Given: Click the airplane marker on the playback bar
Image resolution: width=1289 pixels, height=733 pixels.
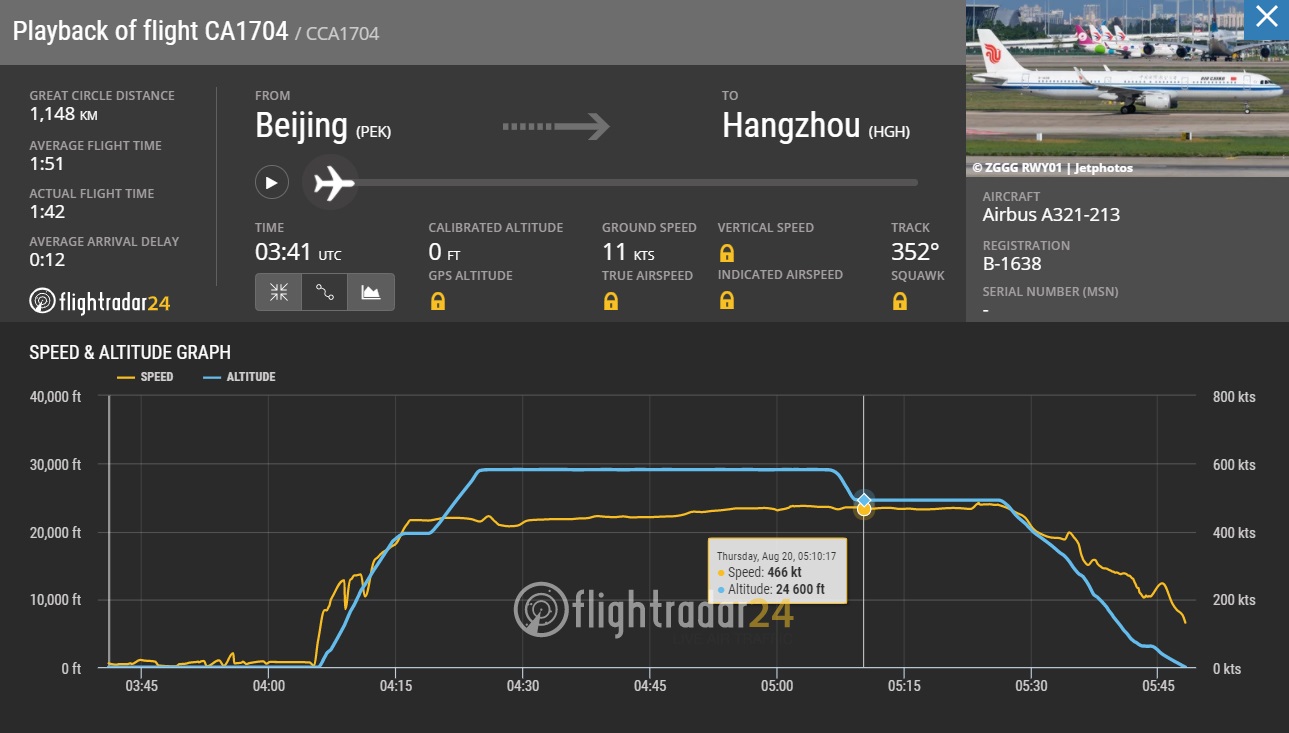Looking at the screenshot, I should pyautogui.click(x=330, y=183).
